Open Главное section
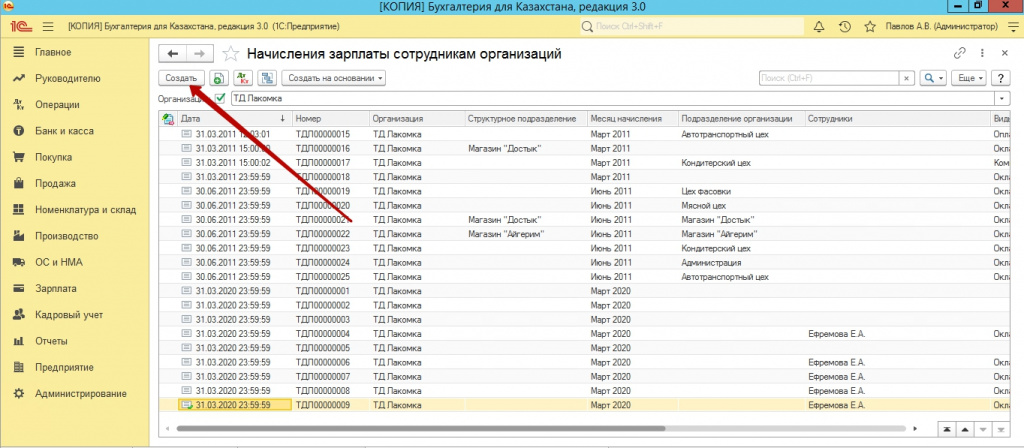The image size is (1024, 448). 54,52
